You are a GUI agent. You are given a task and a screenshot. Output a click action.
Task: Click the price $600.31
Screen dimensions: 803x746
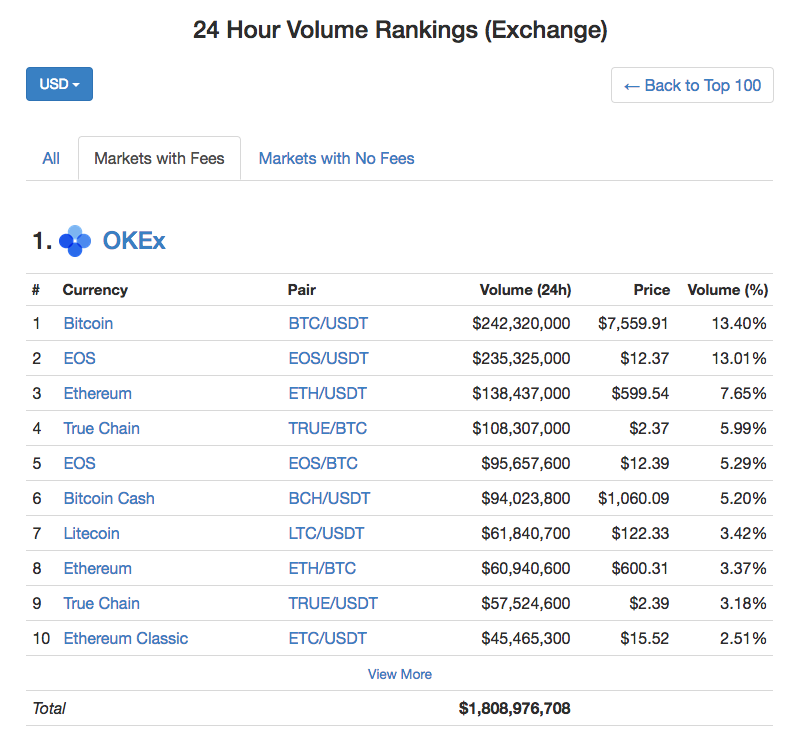(640, 568)
